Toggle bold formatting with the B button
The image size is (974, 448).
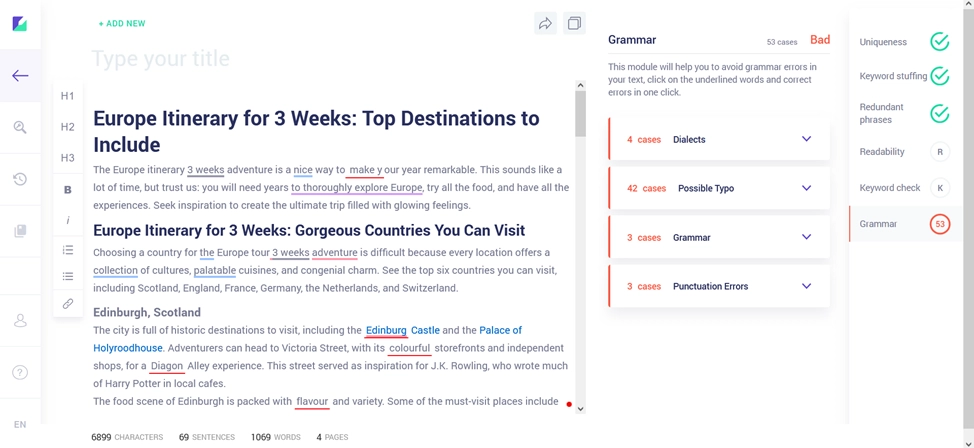[x=68, y=190]
